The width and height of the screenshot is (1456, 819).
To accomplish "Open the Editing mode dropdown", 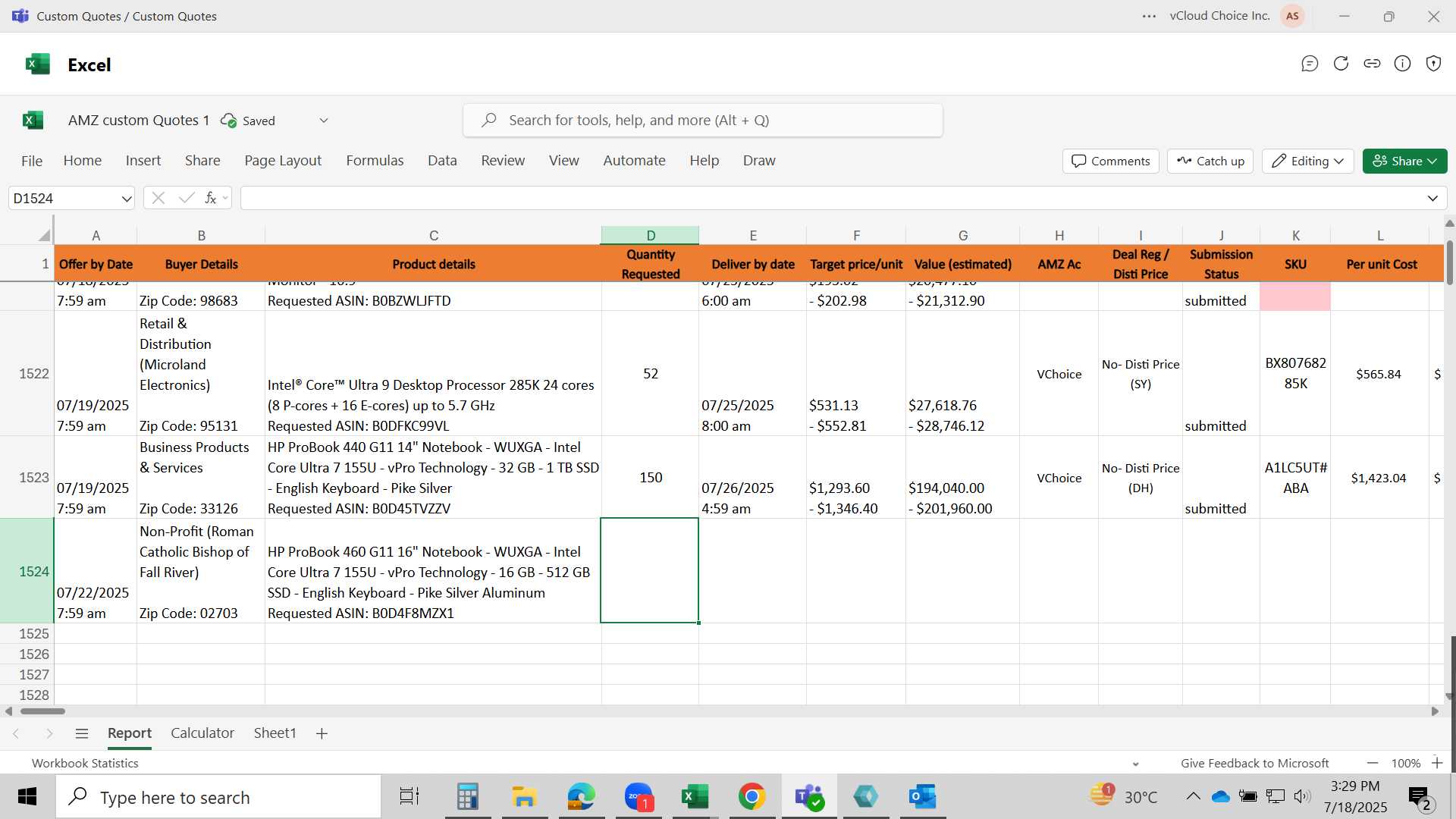I will tap(1307, 161).
